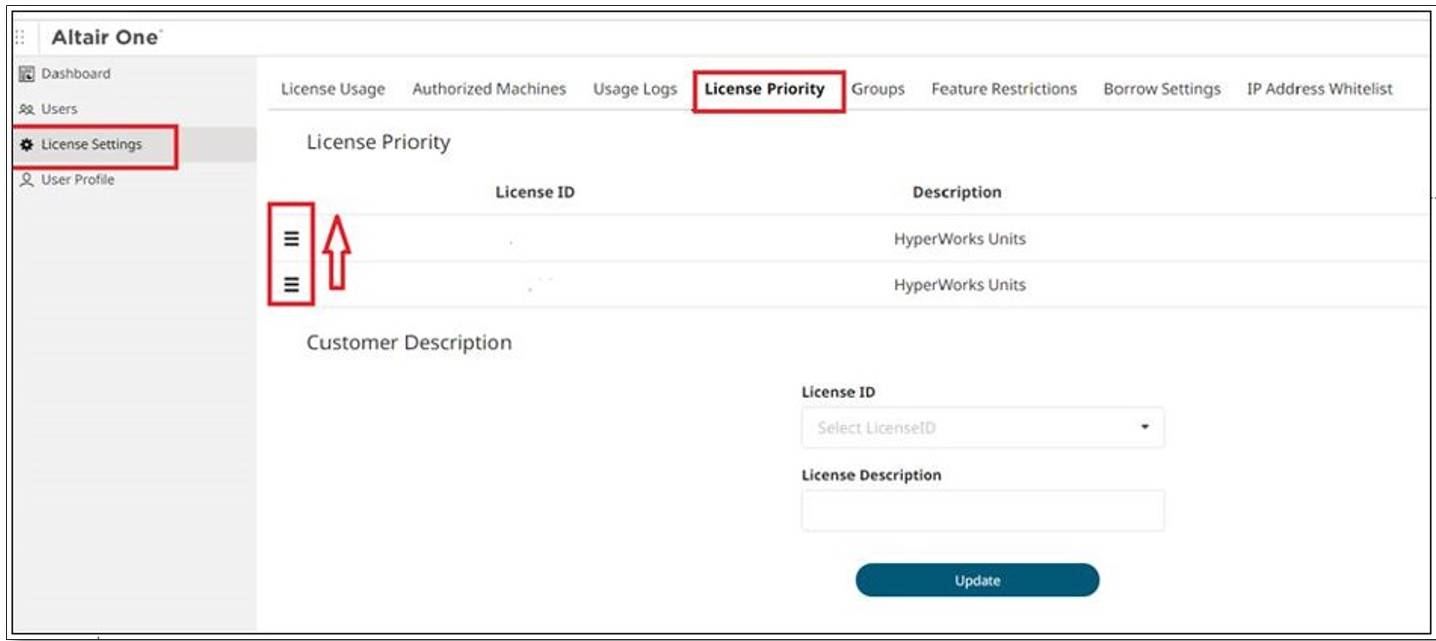Click first row's HyperWorks Units description

click(x=960, y=239)
